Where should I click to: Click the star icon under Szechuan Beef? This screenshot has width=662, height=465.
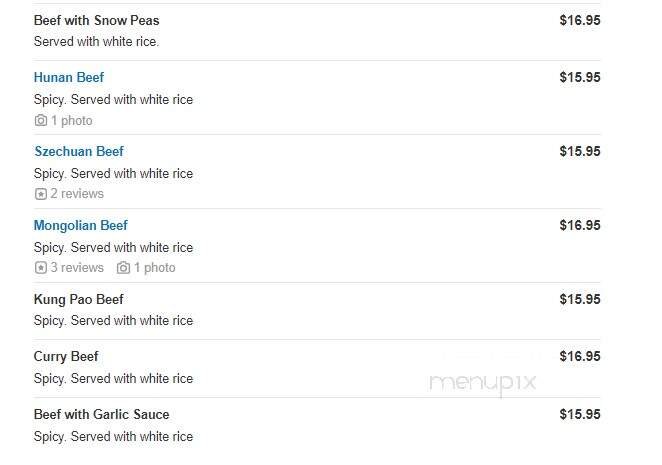(41, 194)
